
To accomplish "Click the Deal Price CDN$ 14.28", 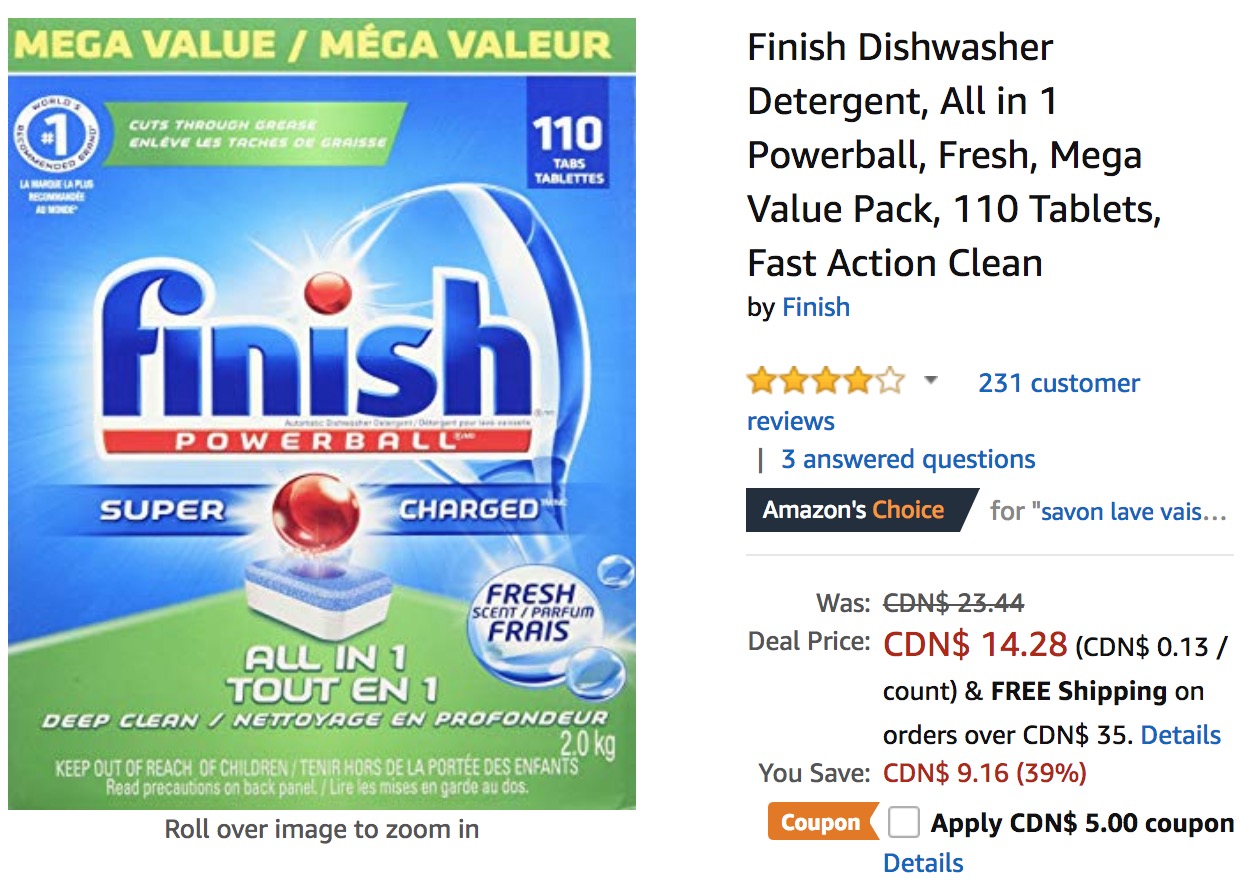I will (x=975, y=645).
